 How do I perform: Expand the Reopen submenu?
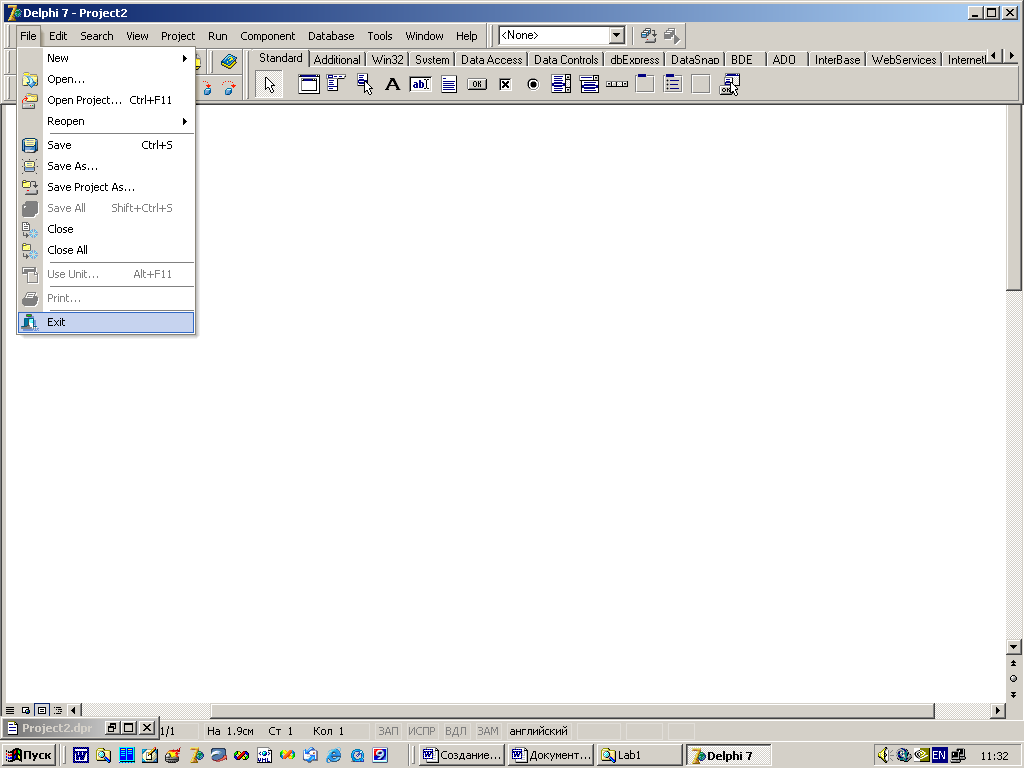pyautogui.click(x=106, y=121)
